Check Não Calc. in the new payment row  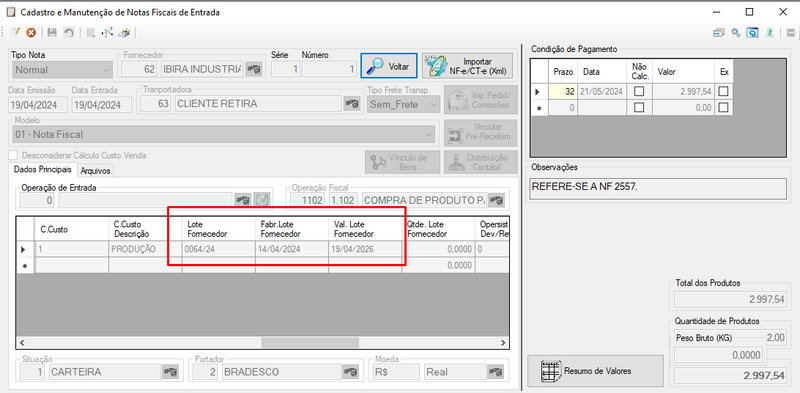click(639, 108)
